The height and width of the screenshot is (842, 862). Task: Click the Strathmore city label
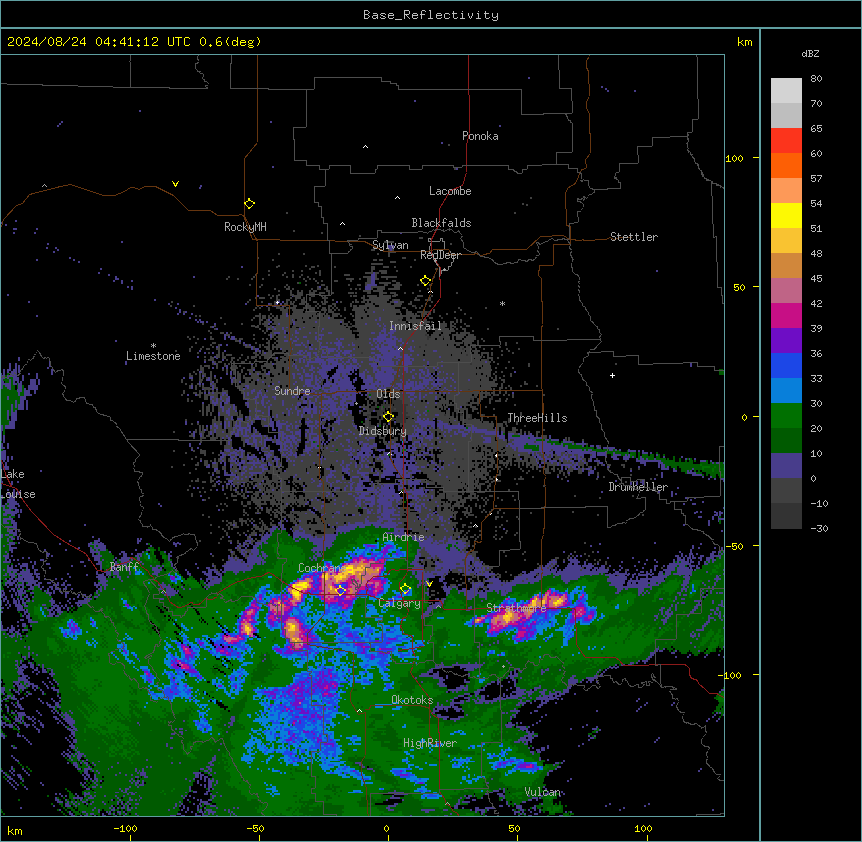516,608
